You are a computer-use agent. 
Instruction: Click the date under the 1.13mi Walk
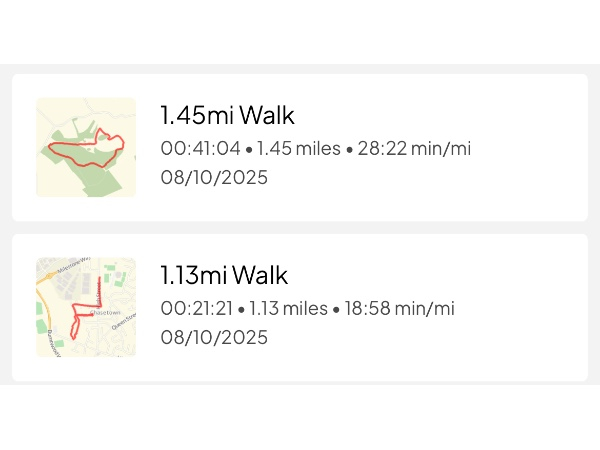coord(214,338)
